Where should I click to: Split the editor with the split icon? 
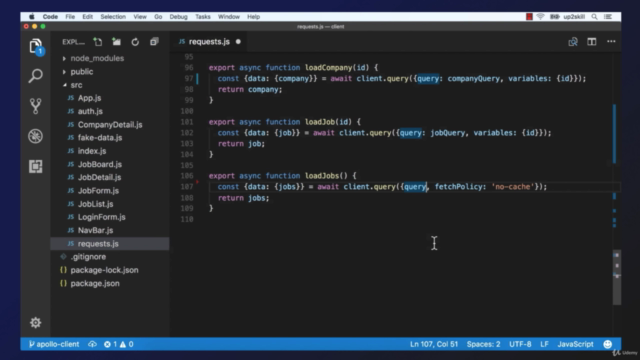591,42
